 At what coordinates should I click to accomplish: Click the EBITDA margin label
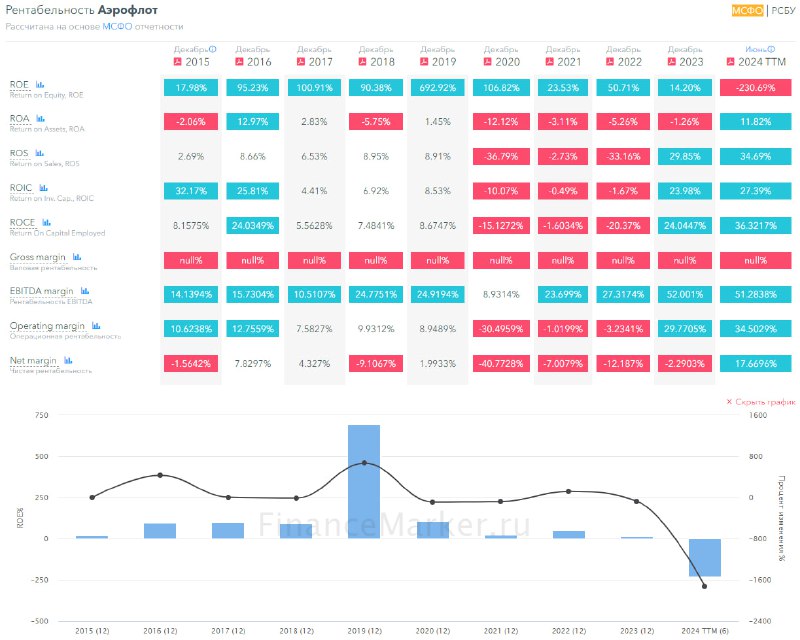42,291
